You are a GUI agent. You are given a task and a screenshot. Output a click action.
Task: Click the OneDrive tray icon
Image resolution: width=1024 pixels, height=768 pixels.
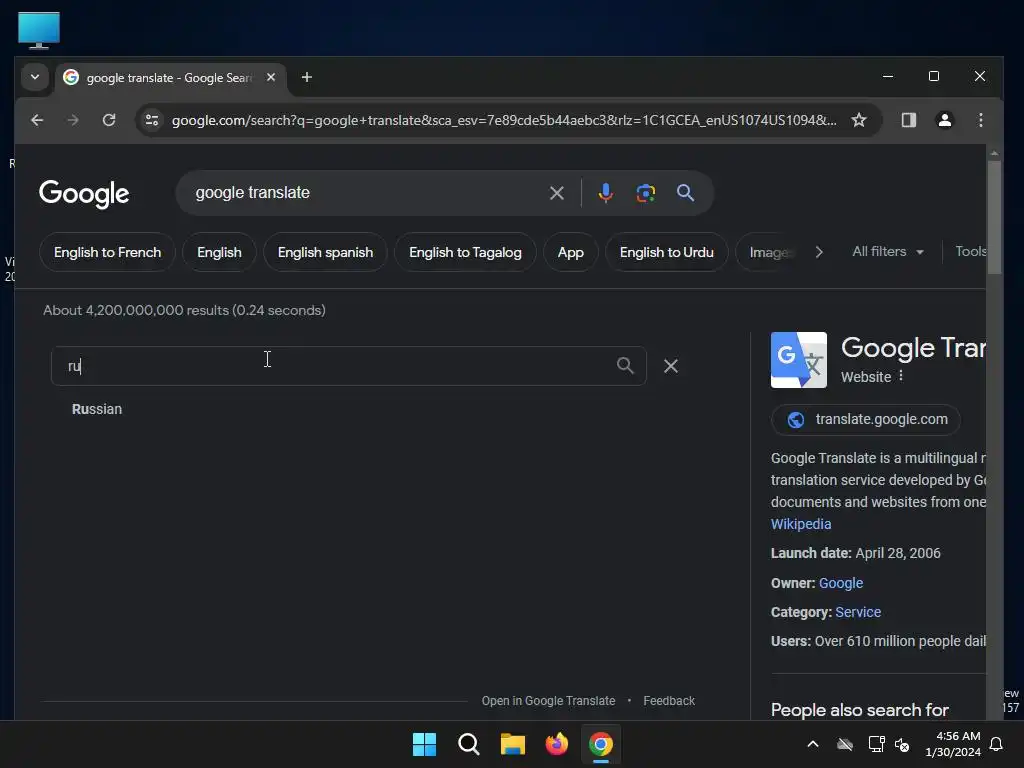pyautogui.click(x=845, y=744)
